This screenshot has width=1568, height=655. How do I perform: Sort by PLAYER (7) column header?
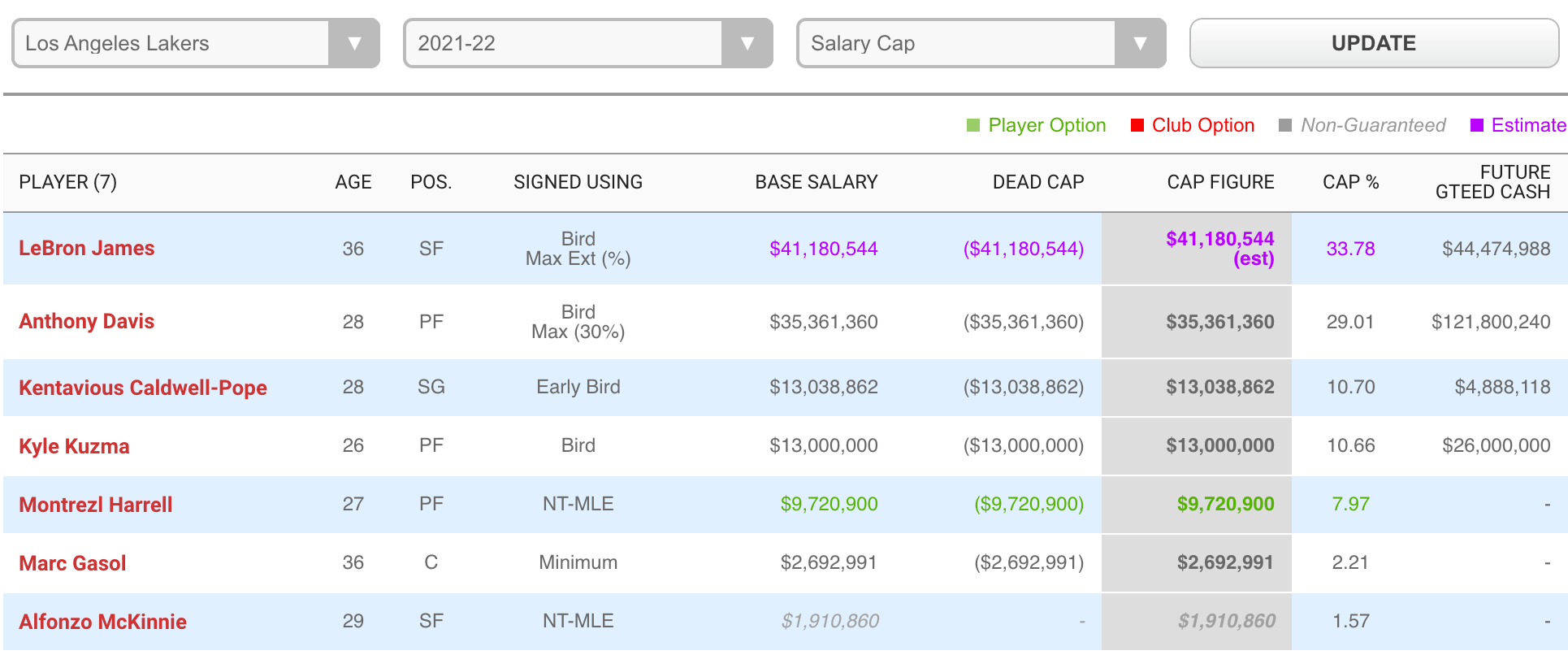[68, 182]
